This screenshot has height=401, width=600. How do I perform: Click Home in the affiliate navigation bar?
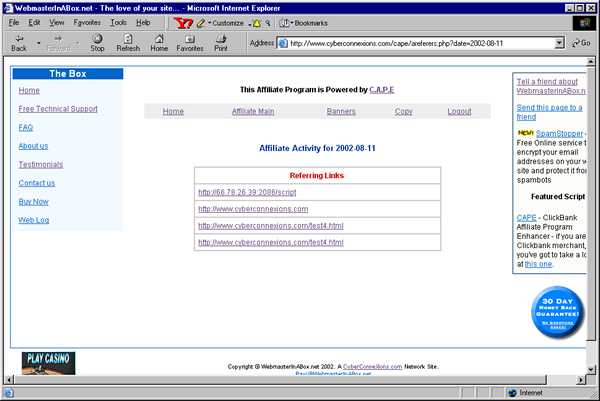[x=173, y=111]
